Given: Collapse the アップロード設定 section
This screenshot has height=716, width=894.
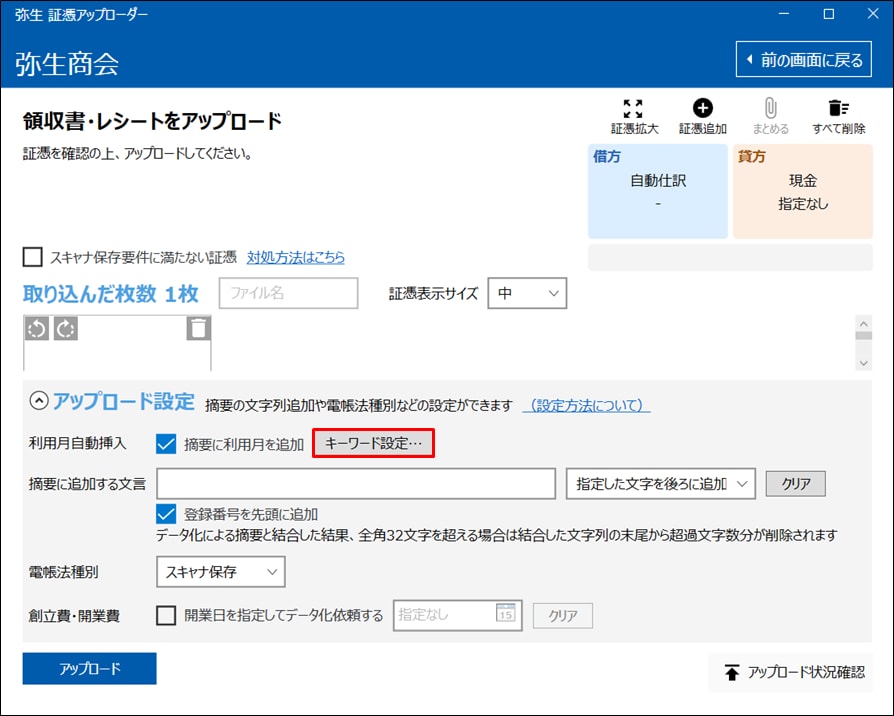Looking at the screenshot, I should click(x=38, y=401).
